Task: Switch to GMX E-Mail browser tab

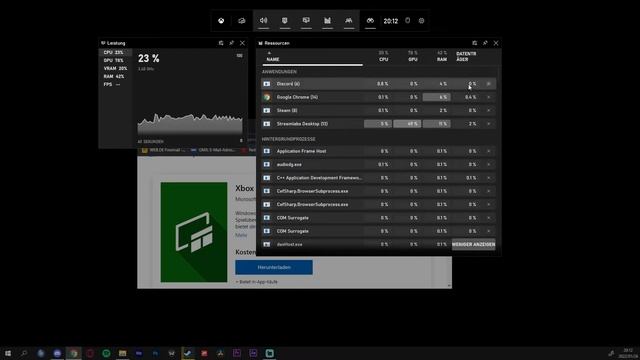Action: tap(213, 150)
